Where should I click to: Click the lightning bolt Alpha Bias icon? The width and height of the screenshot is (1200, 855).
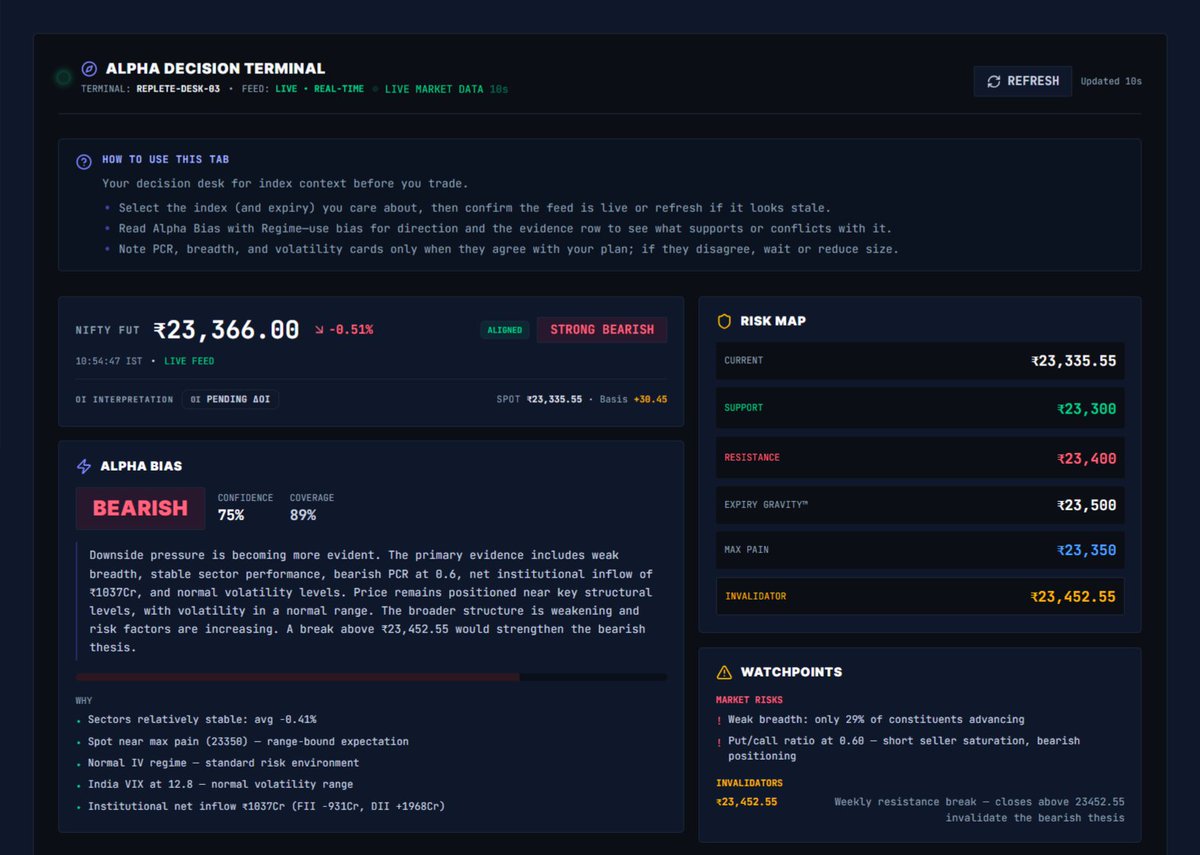pos(84,466)
